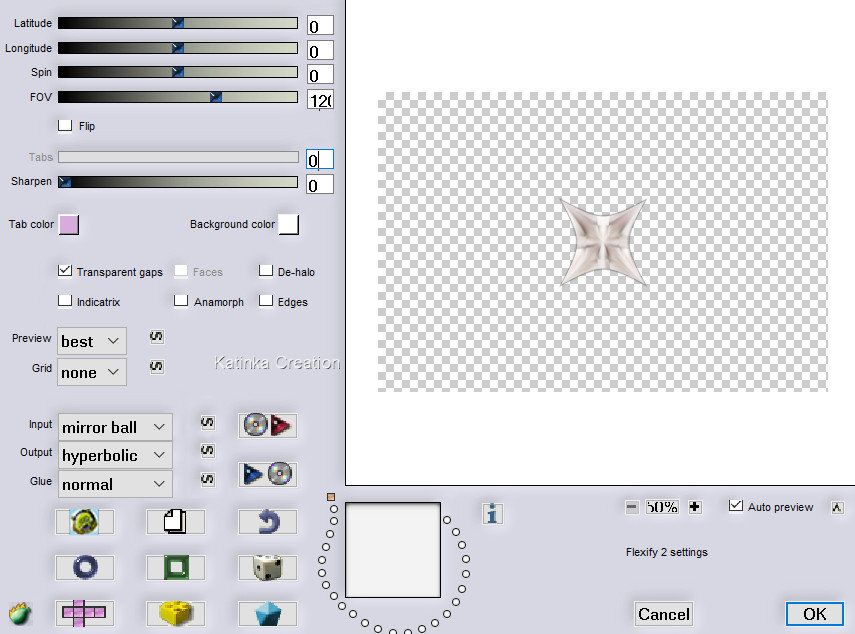Click the FOV slider handle
The height and width of the screenshot is (634, 855).
tap(216, 97)
